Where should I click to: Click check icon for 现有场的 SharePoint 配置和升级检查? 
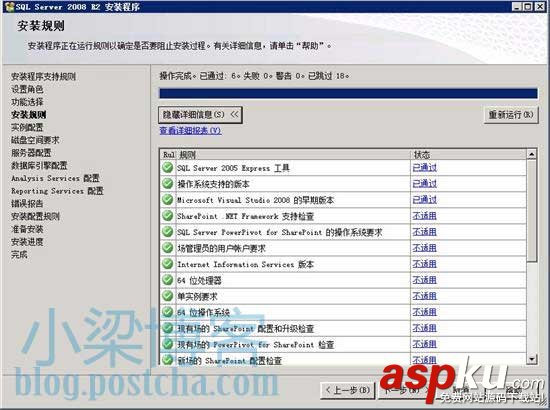point(168,328)
